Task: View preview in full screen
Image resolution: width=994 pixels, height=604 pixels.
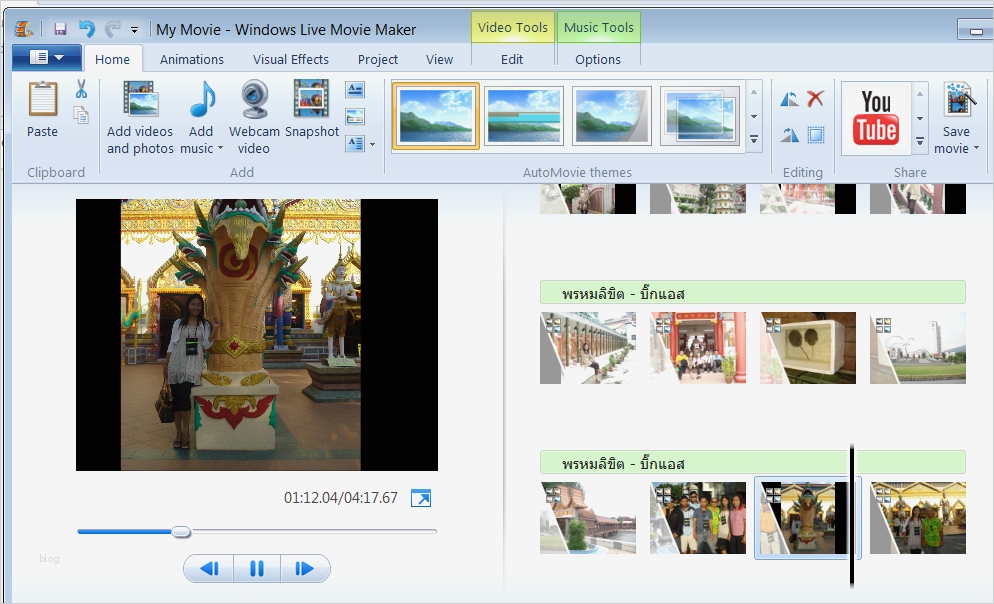Action: 421,498
